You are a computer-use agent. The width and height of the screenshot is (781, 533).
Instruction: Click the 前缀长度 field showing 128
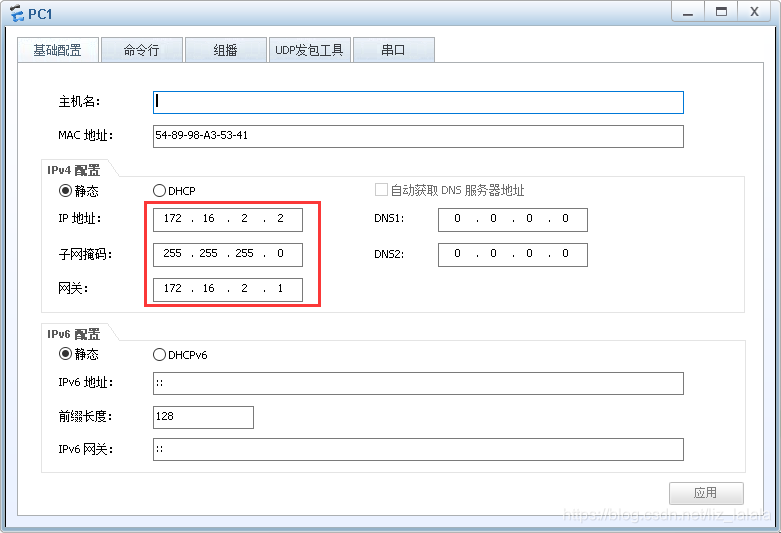(x=203, y=417)
